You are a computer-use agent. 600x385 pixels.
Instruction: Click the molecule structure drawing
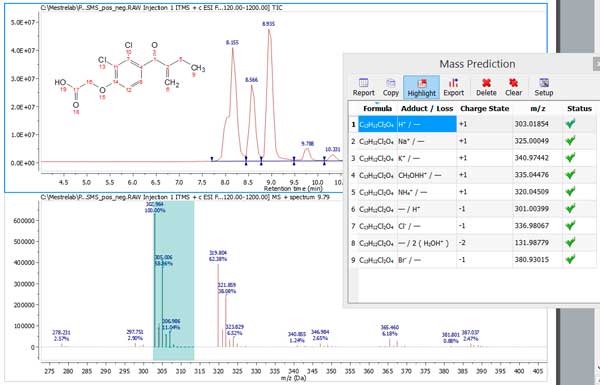pos(130,78)
